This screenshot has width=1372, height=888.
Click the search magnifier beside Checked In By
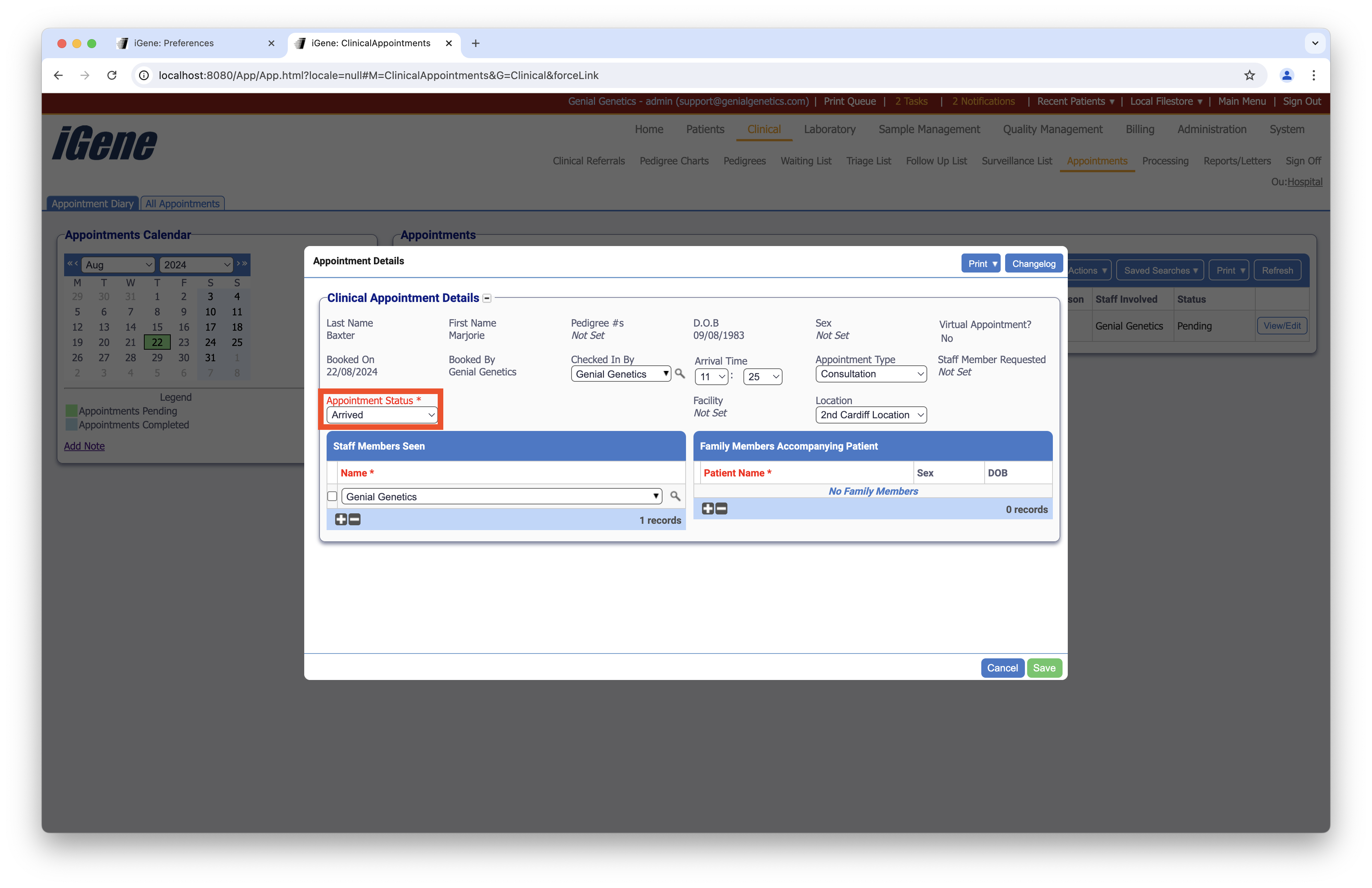680,374
